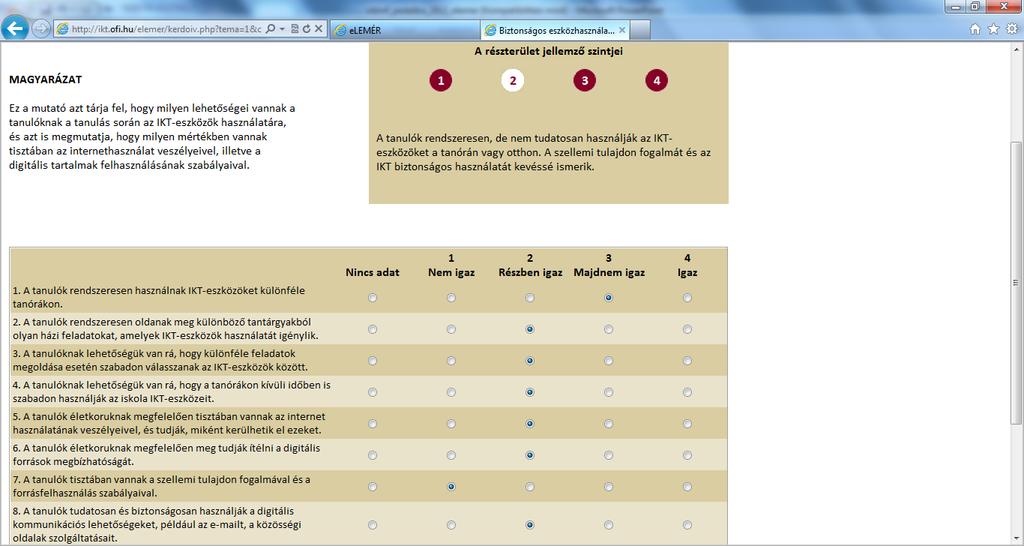Choose Nincs adat for question 6

pos(372,455)
